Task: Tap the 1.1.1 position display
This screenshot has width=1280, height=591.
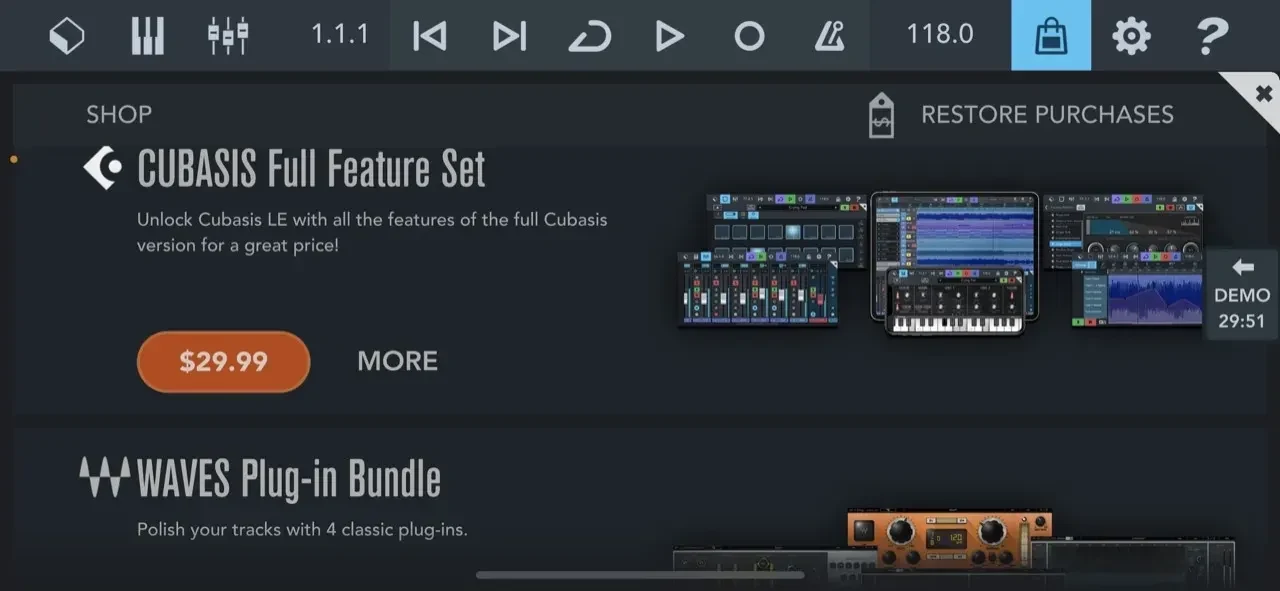Action: coord(339,35)
